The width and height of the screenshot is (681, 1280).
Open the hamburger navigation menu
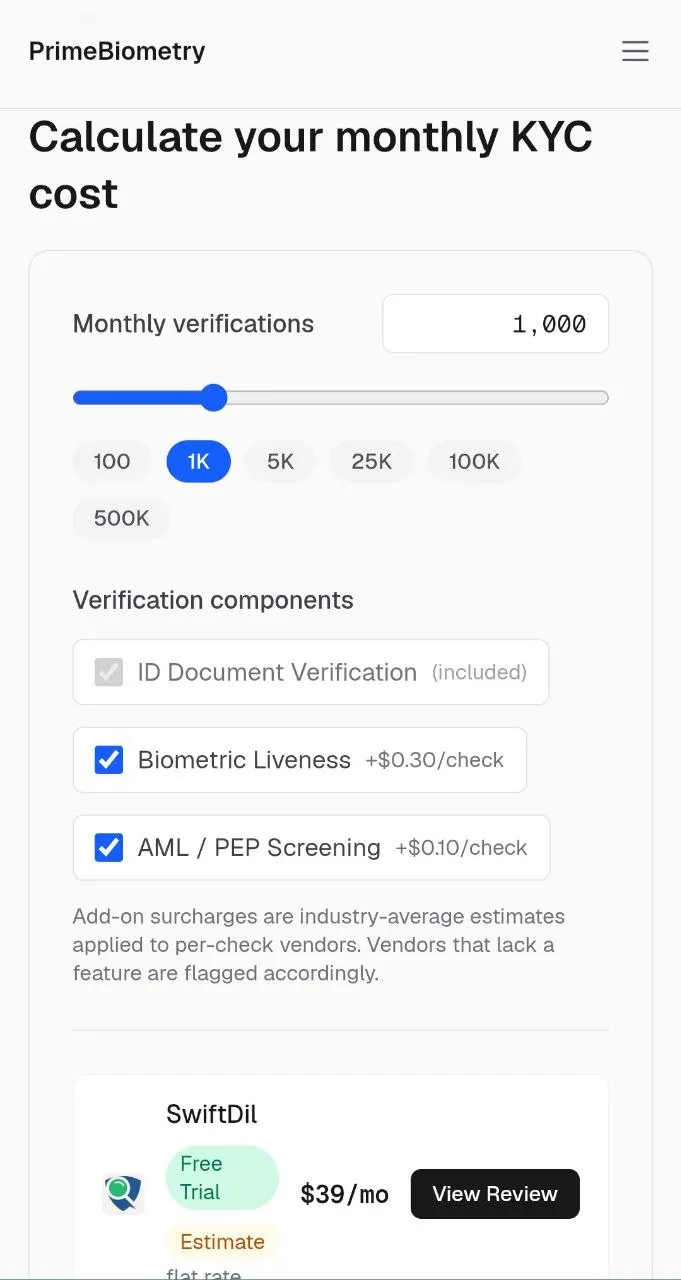coord(635,51)
